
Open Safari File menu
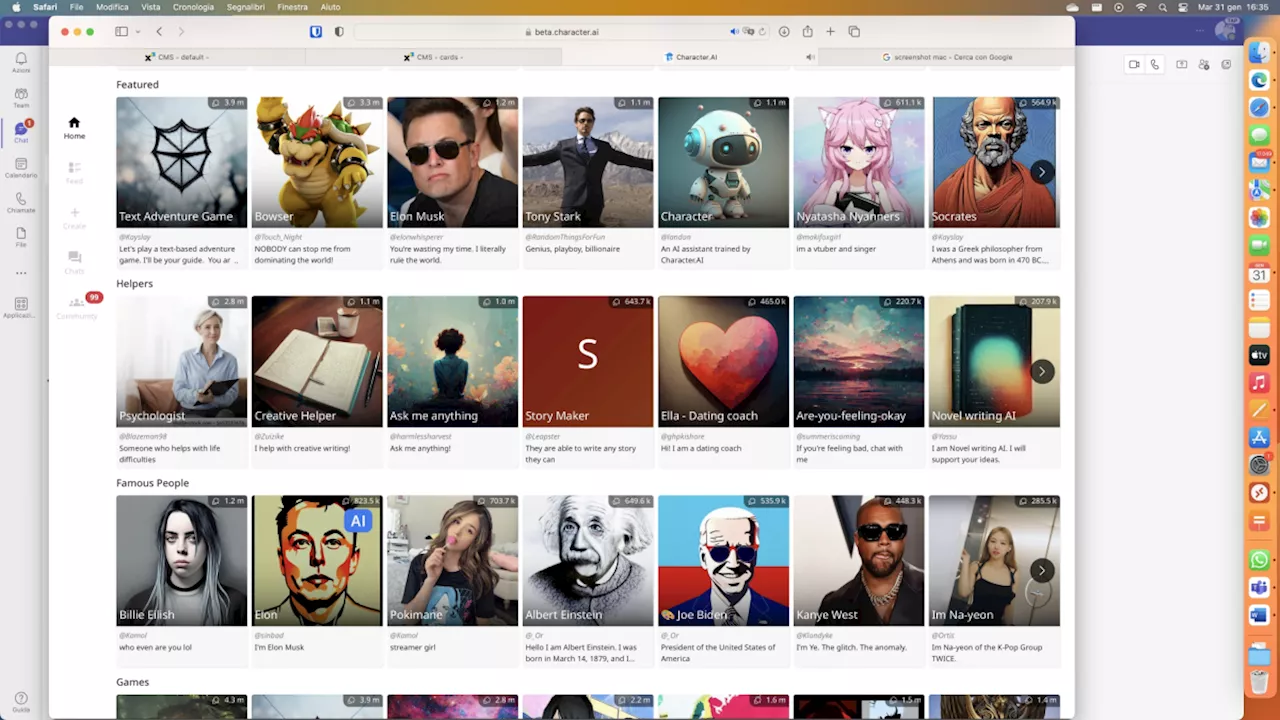click(76, 7)
